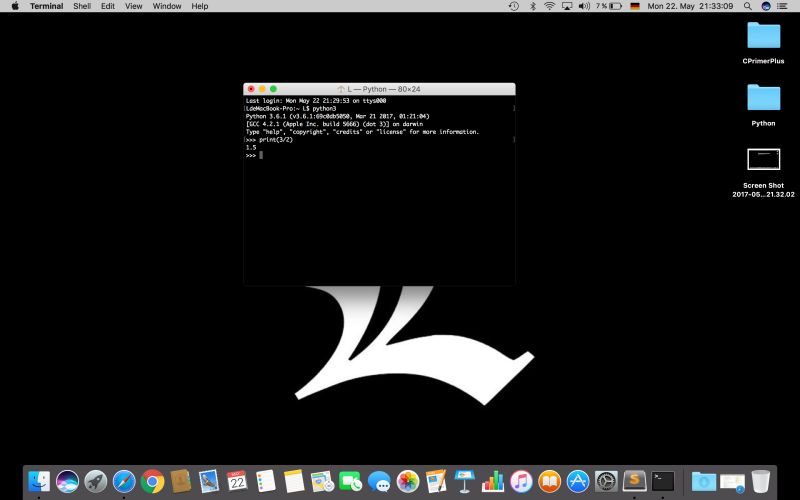Screen dimensions: 800x500
Task: Click the Siri icon in menu bar
Action: [x=766, y=6]
